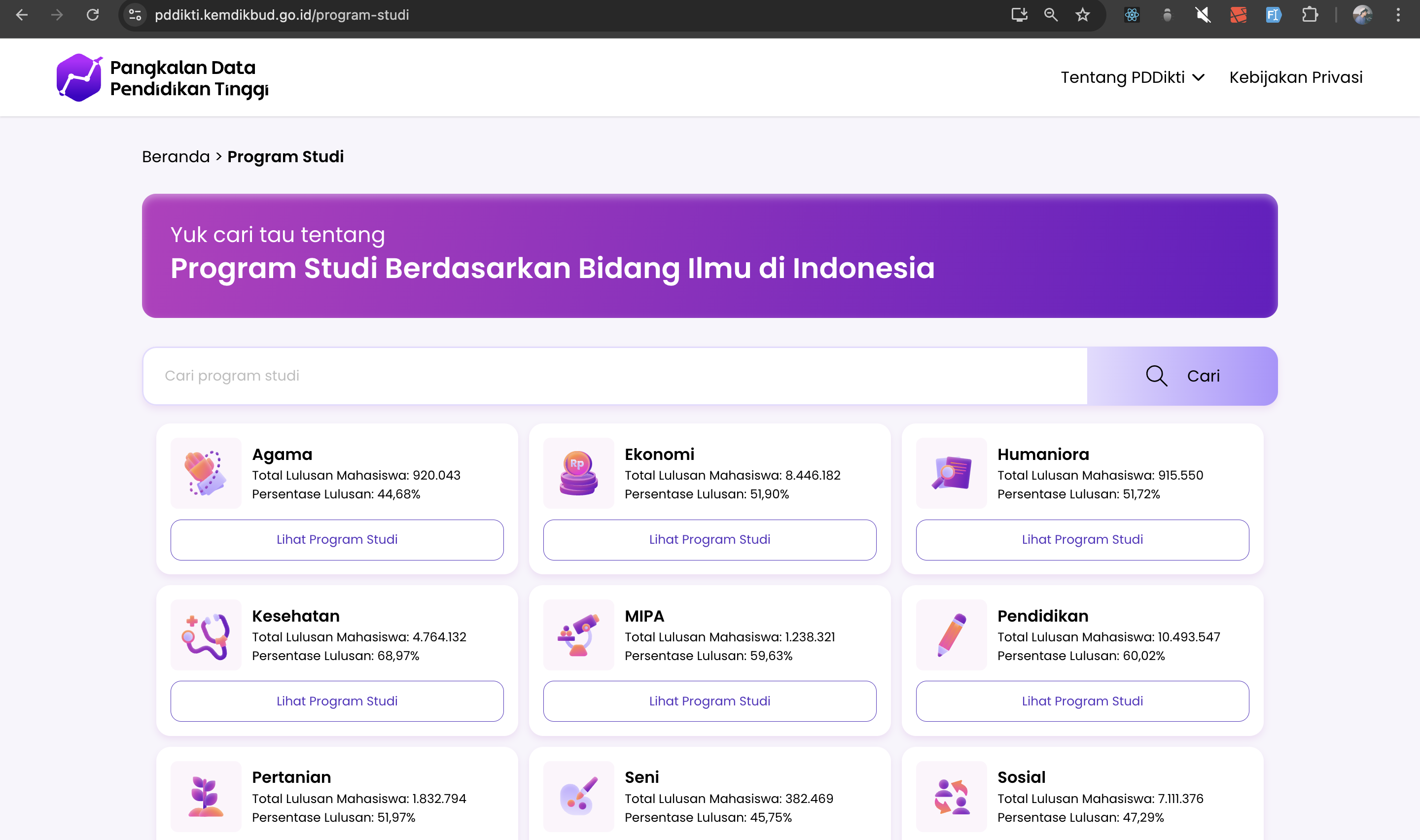Click 'Total Lulusan Mahasiswa: 10.493.547' text
Image resolution: width=1420 pixels, height=840 pixels.
point(1109,637)
